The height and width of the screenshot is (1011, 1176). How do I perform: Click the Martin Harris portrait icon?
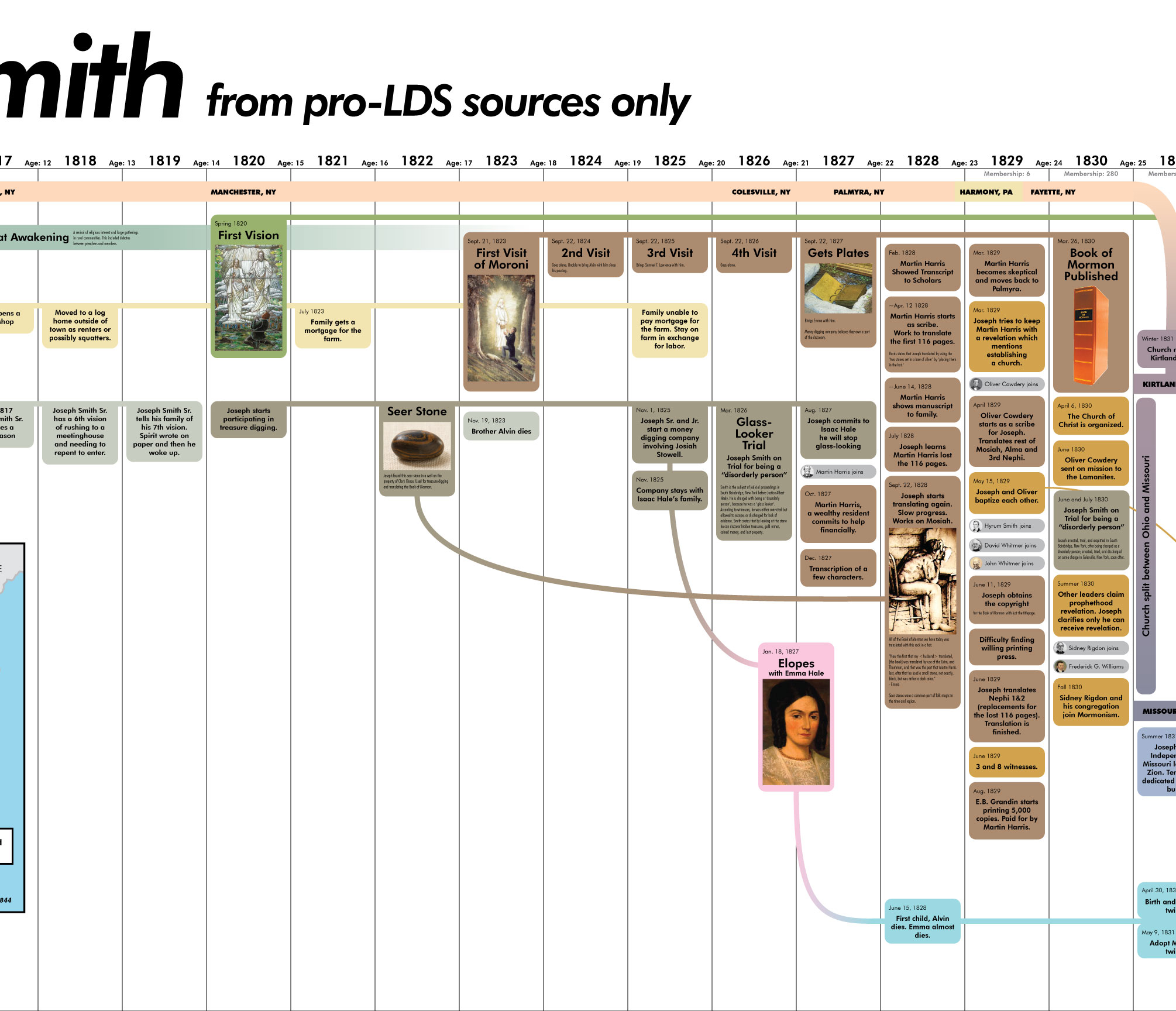[x=807, y=472]
